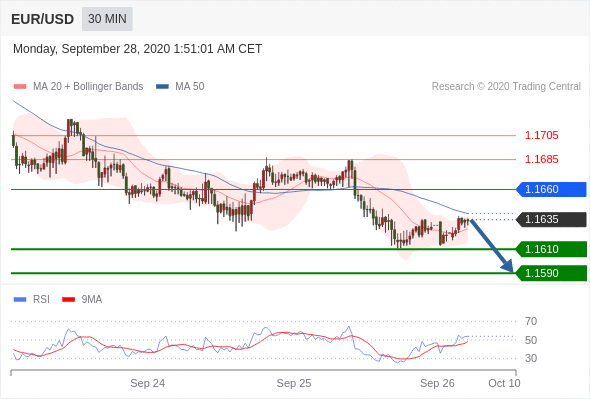The image size is (590, 400).
Task: Click the Sep 24 date axis label
Action: click(x=148, y=383)
